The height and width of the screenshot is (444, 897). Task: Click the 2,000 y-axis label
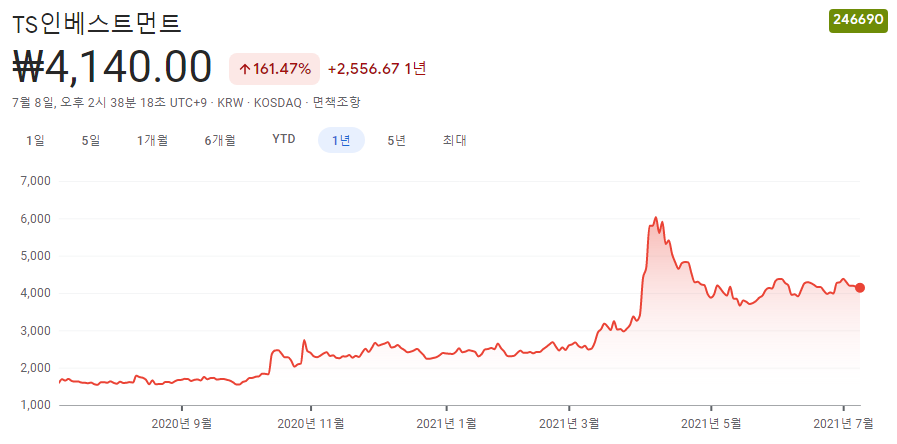point(36,368)
